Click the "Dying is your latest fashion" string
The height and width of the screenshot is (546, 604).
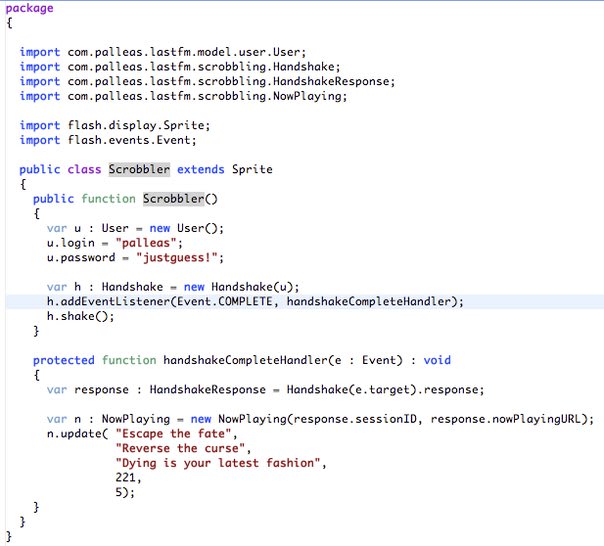(x=218, y=463)
